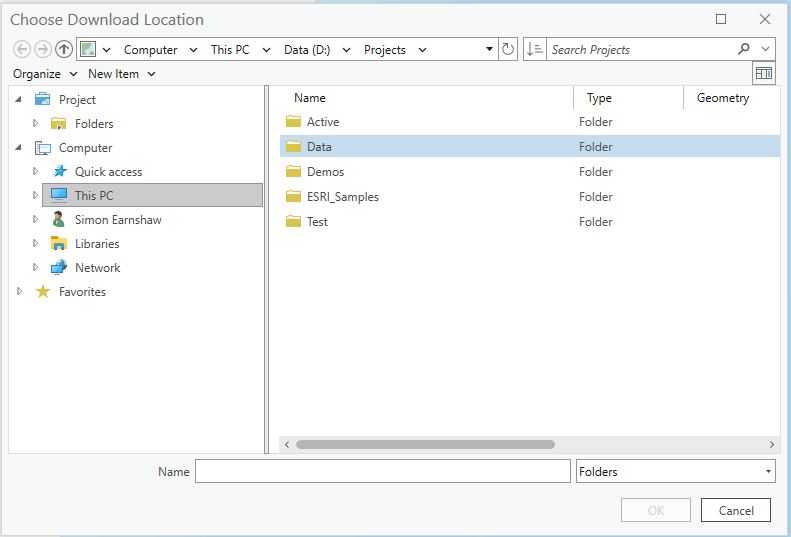The width and height of the screenshot is (791, 537).
Task: Click the Simon Earnshaw user icon
Action: pyautogui.click(x=59, y=219)
